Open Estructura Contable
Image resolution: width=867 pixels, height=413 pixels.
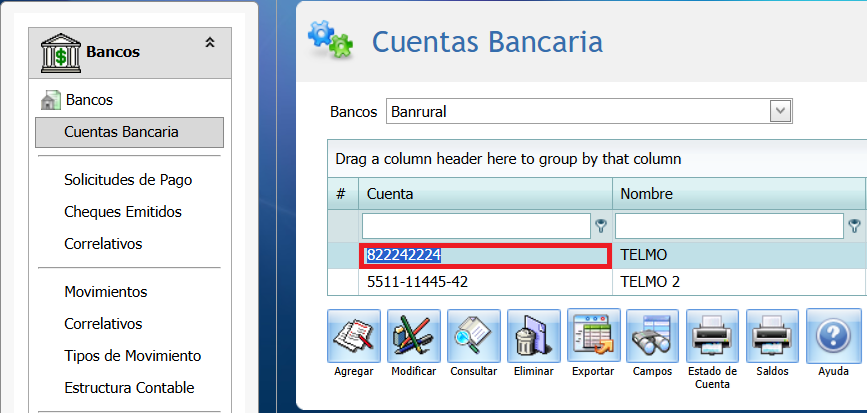click(x=129, y=388)
